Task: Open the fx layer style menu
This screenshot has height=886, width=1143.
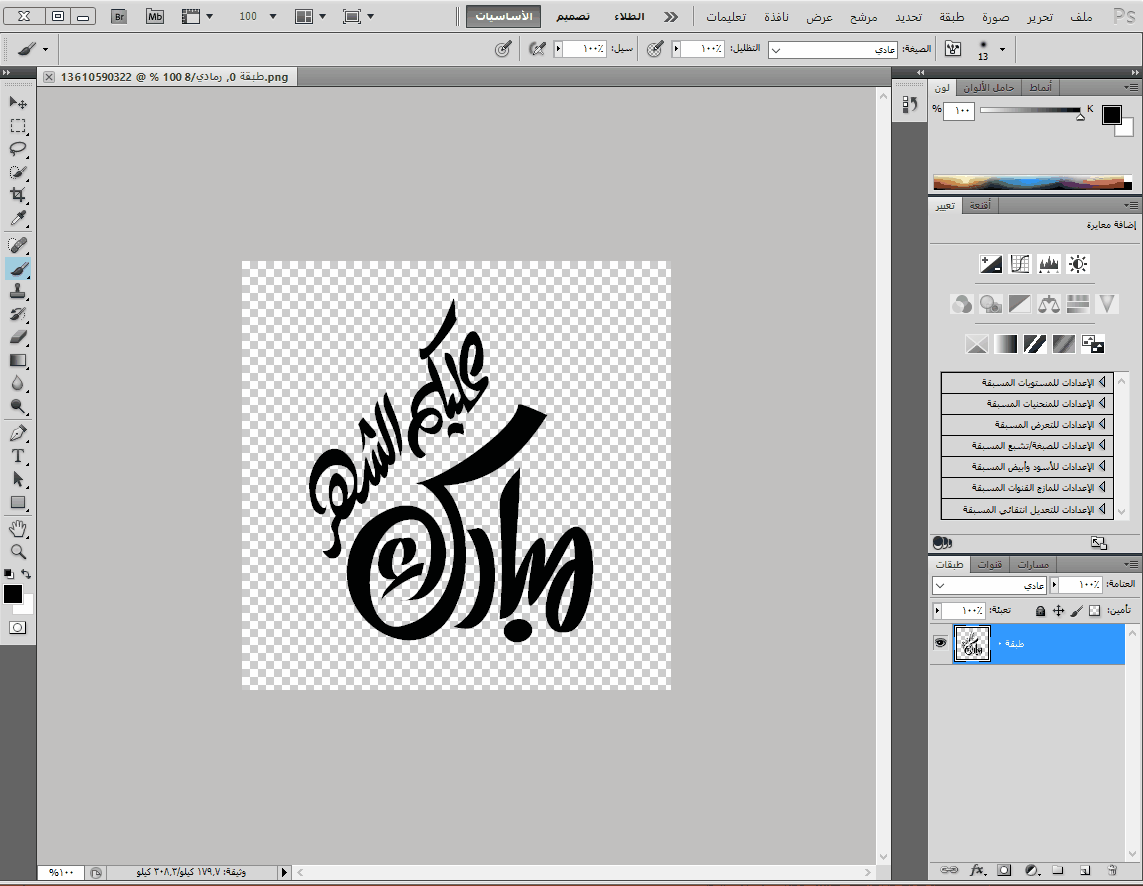Action: click(x=978, y=870)
